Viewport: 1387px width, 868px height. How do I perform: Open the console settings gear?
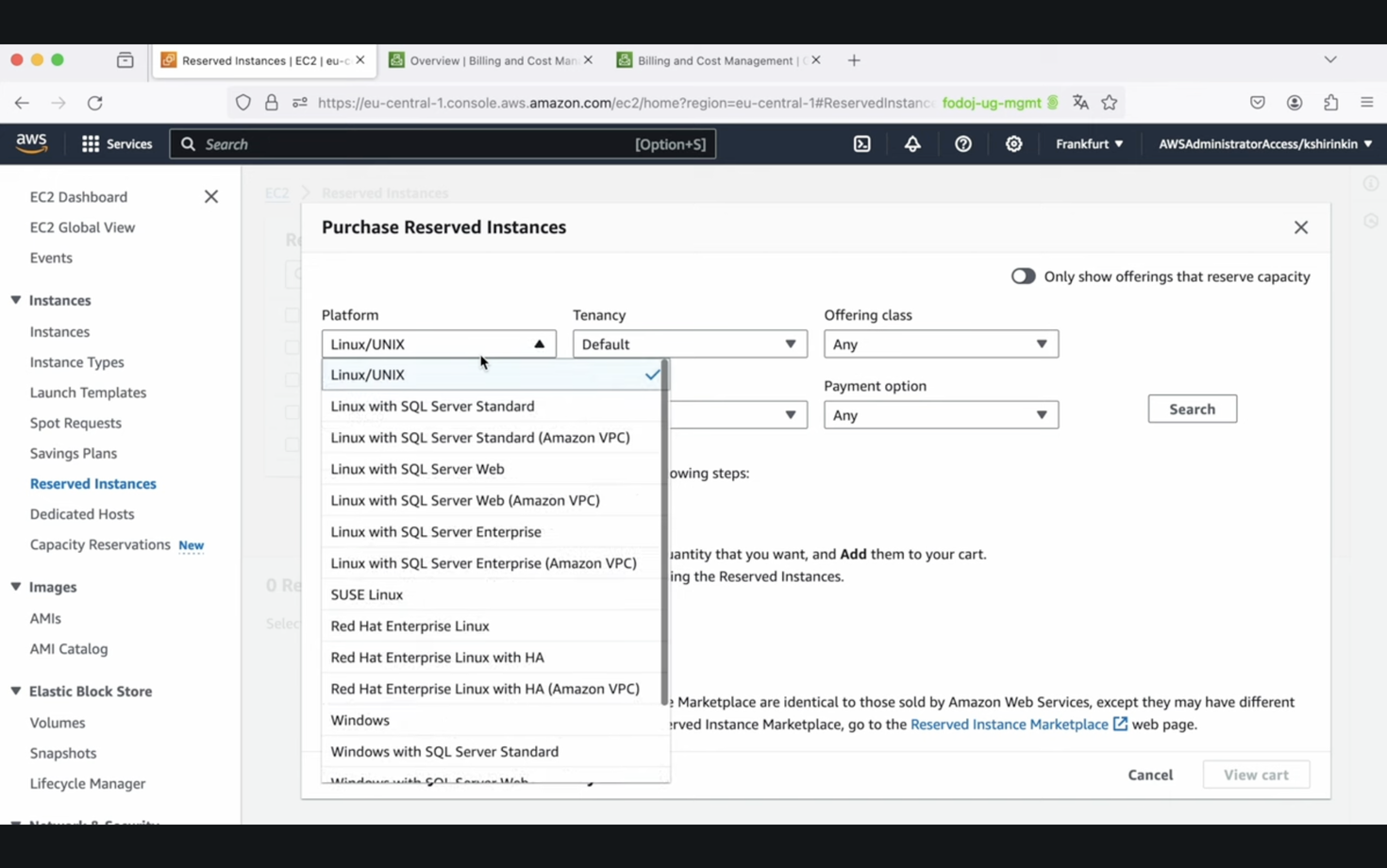click(x=1013, y=144)
